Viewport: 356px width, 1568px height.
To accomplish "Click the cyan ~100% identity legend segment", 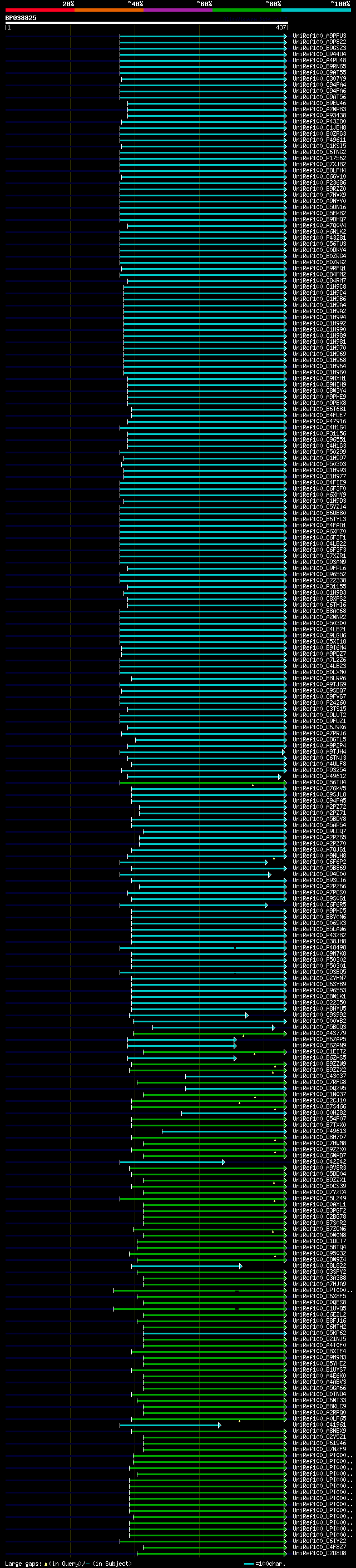I will pyautogui.click(x=317, y=10).
